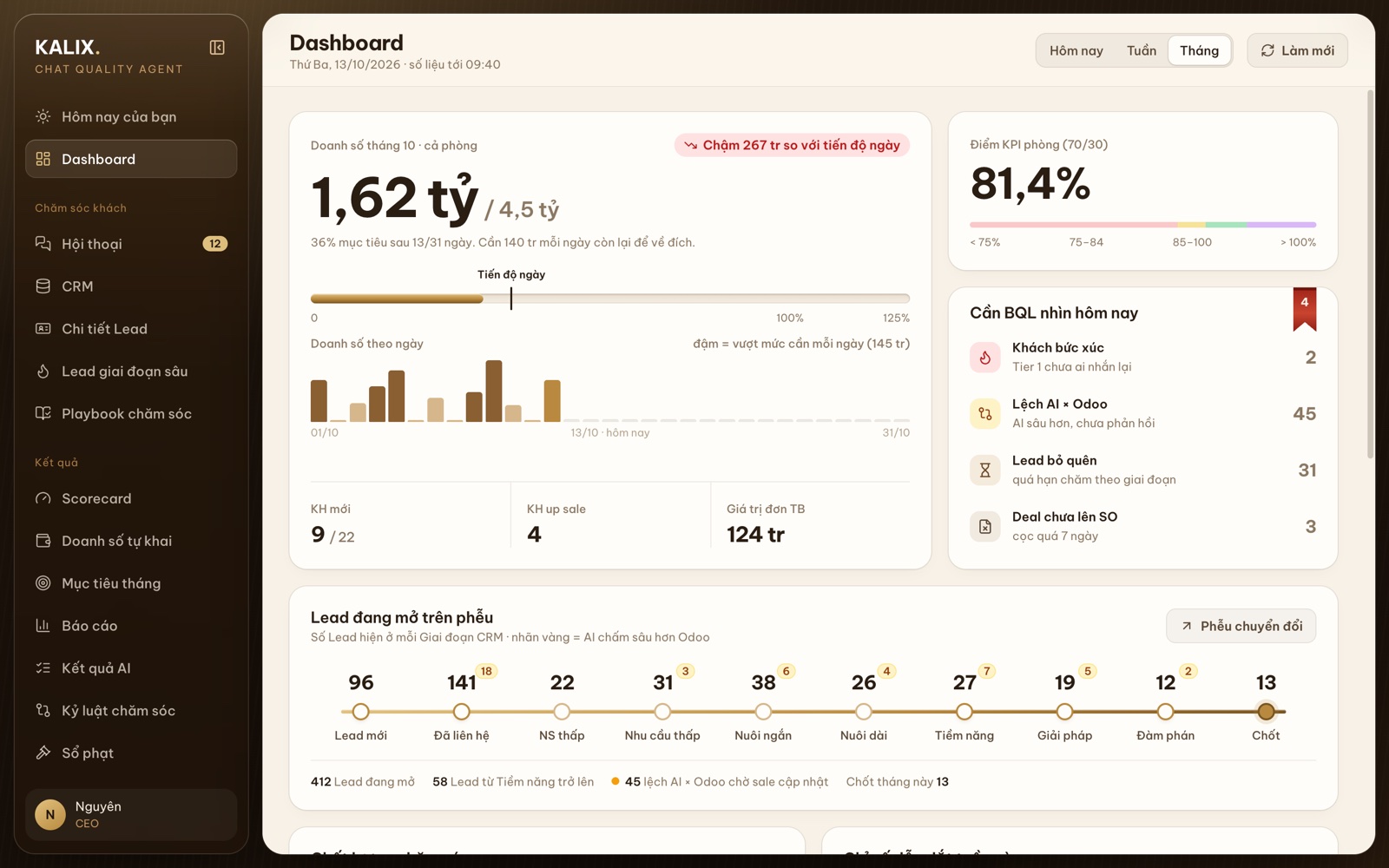
Task: Click the Khách bức xúc flame icon
Action: (985, 358)
